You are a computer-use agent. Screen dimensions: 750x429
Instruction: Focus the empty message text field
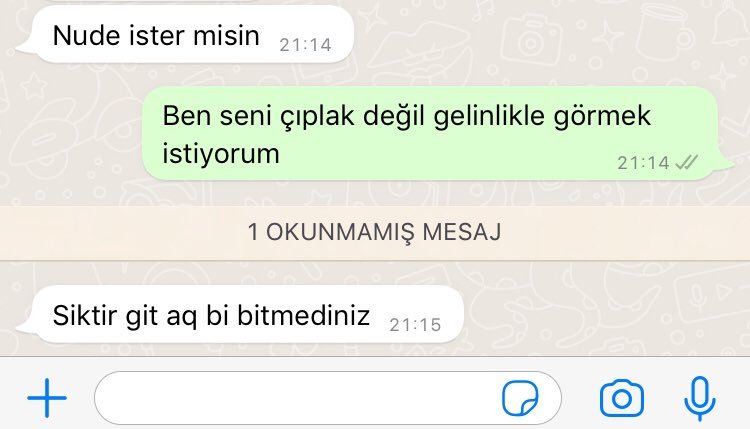click(328, 398)
